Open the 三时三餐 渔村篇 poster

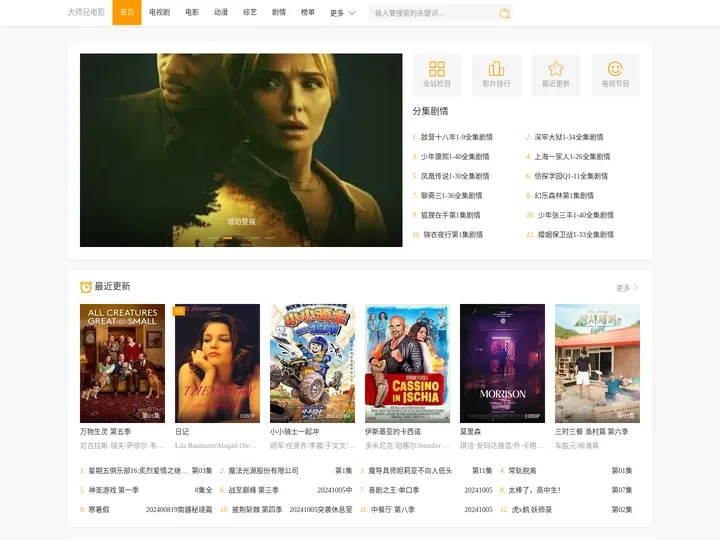[597, 363]
